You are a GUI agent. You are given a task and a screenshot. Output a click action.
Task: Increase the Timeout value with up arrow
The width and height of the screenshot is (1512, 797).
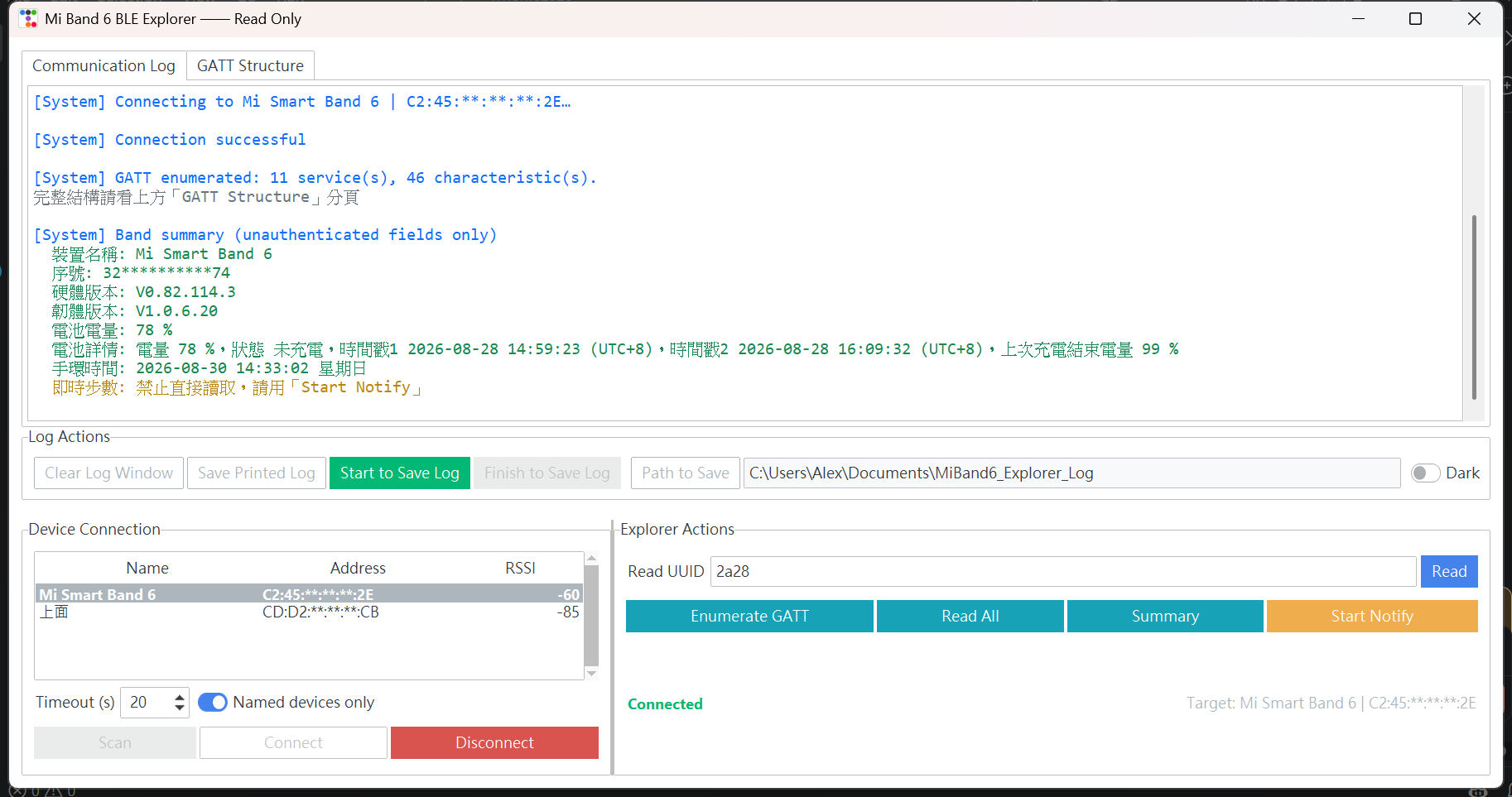(x=180, y=697)
